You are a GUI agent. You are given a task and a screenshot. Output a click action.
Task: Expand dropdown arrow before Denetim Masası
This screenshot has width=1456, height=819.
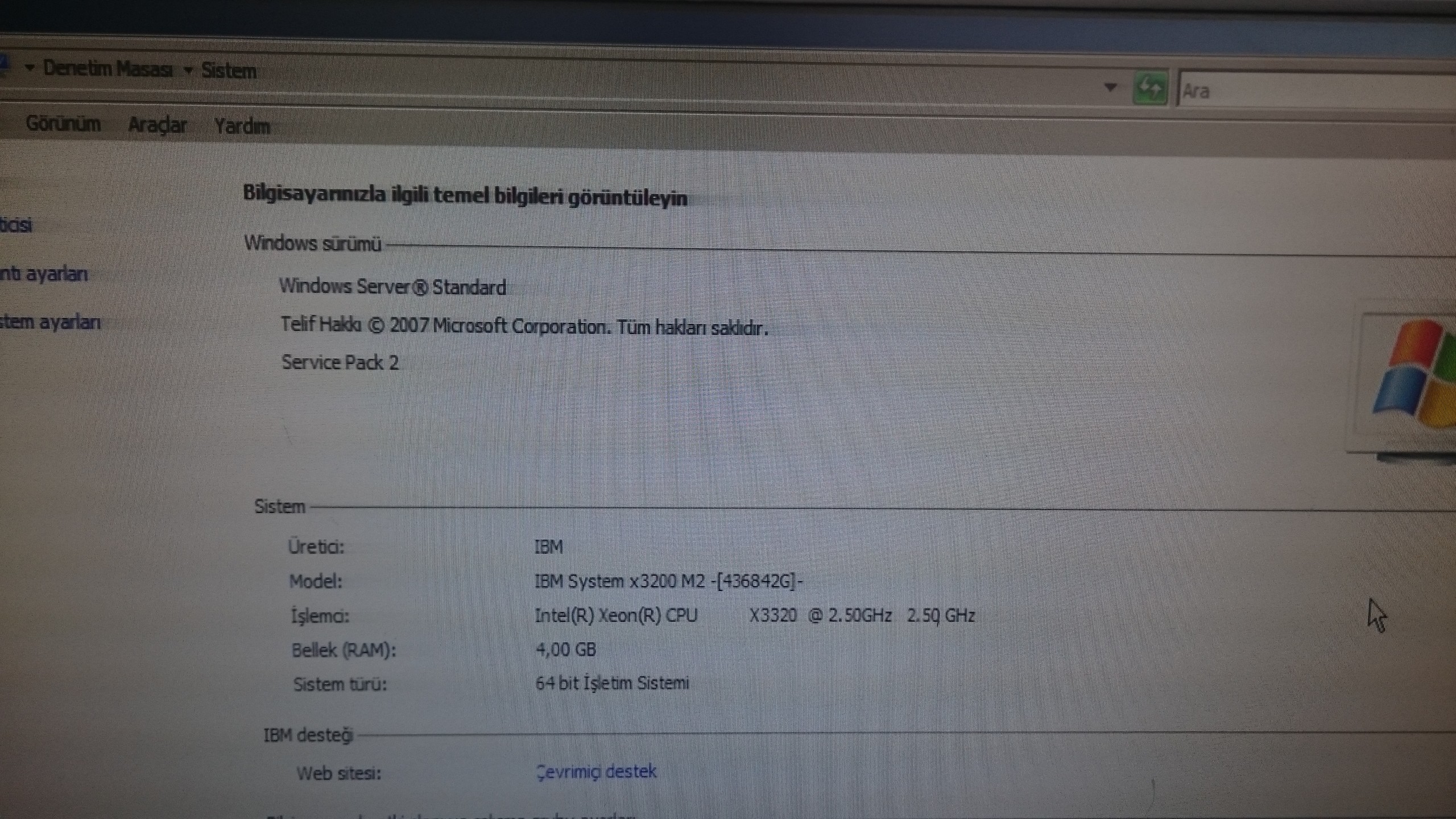coord(30,68)
